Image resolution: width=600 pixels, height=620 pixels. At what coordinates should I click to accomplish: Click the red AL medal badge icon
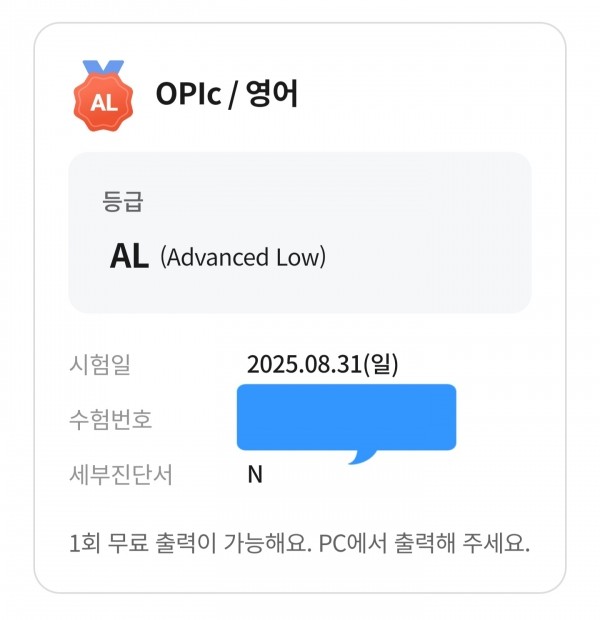[x=103, y=96]
